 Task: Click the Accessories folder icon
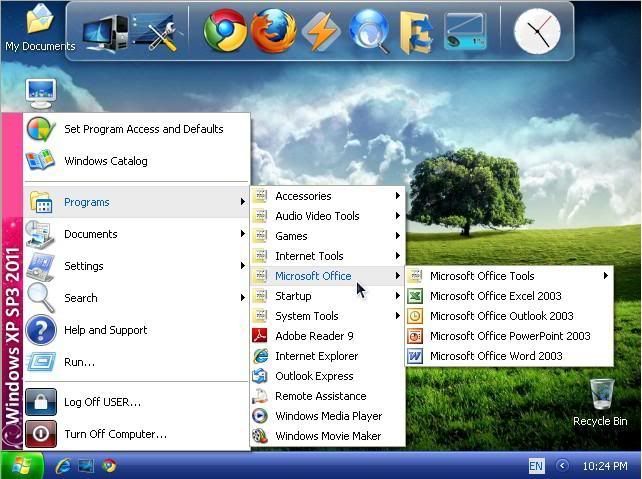pyautogui.click(x=260, y=196)
